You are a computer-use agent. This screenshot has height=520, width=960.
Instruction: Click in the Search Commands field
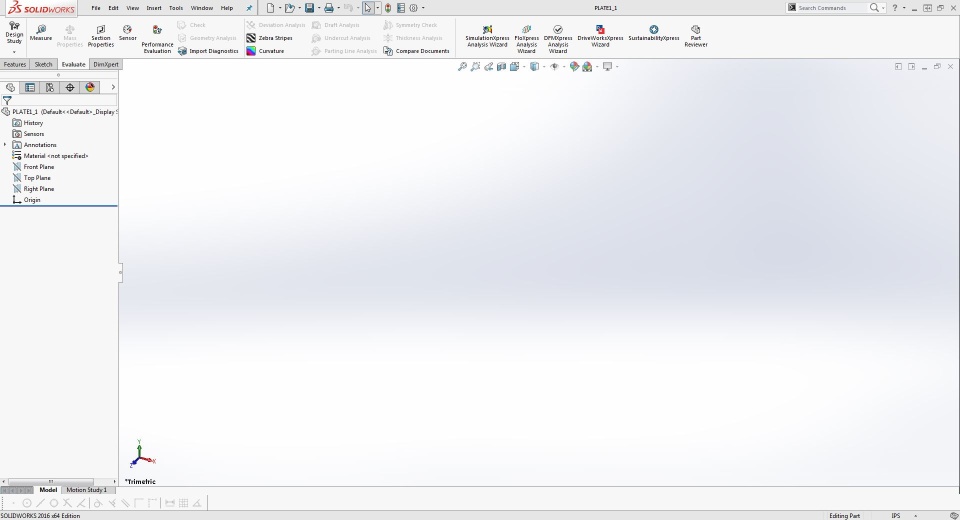point(832,8)
